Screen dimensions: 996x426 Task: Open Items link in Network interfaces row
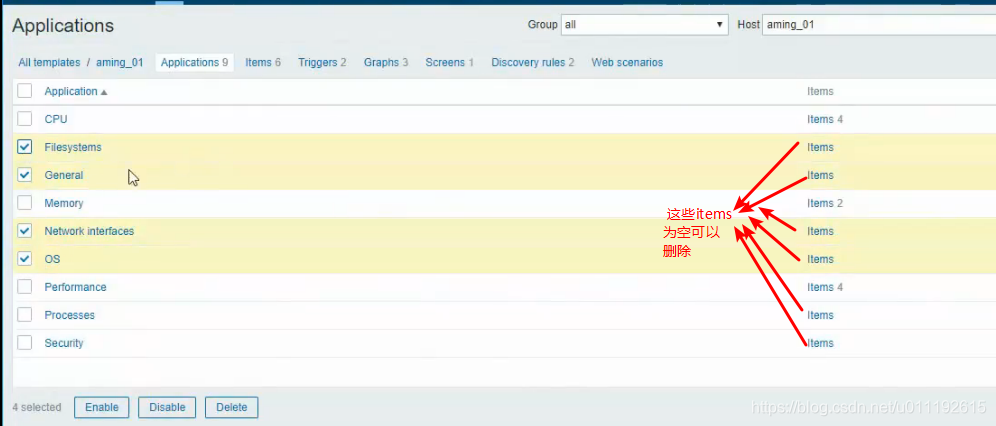820,231
